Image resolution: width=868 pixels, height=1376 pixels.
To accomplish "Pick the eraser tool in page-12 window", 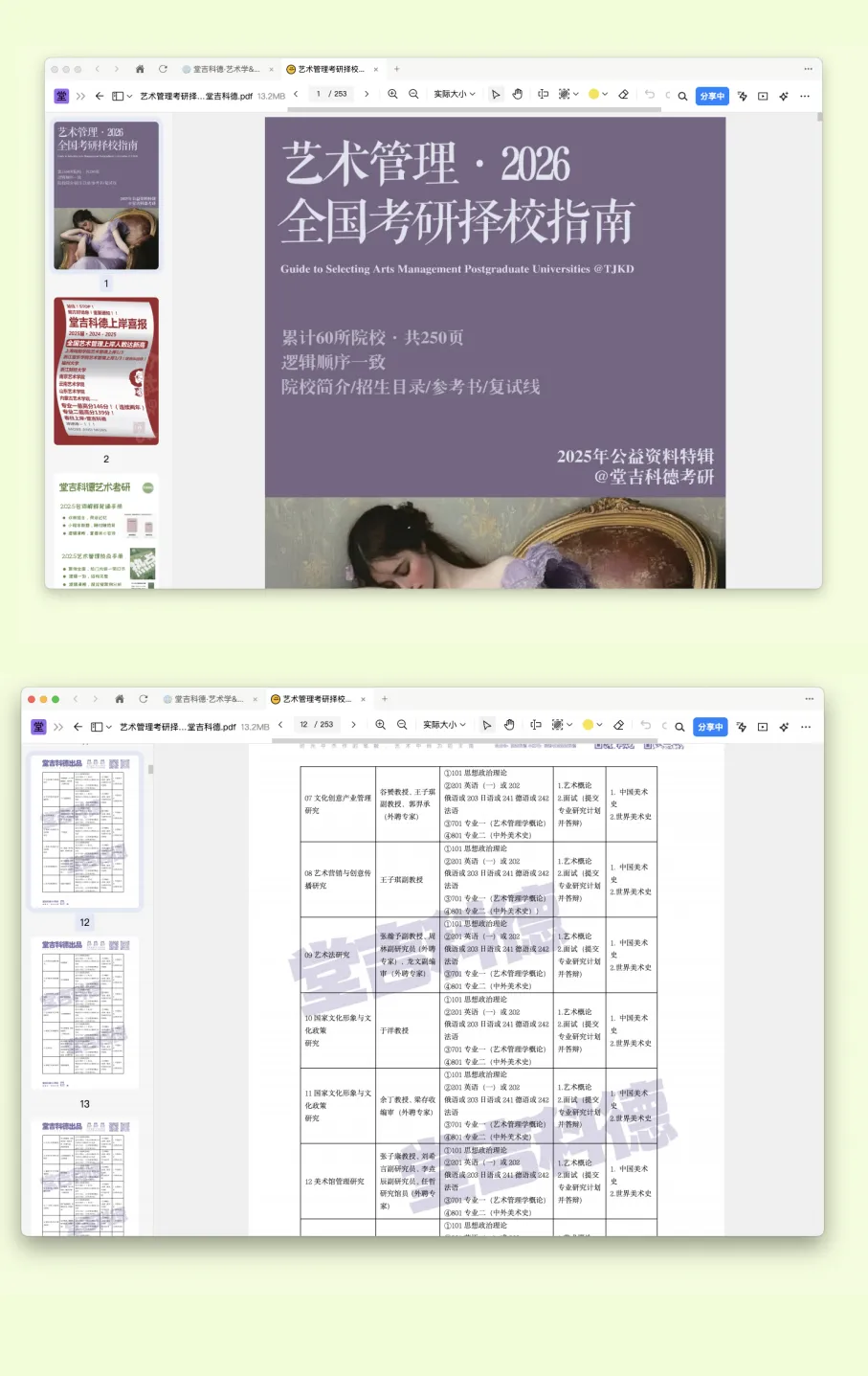I will coord(619,725).
